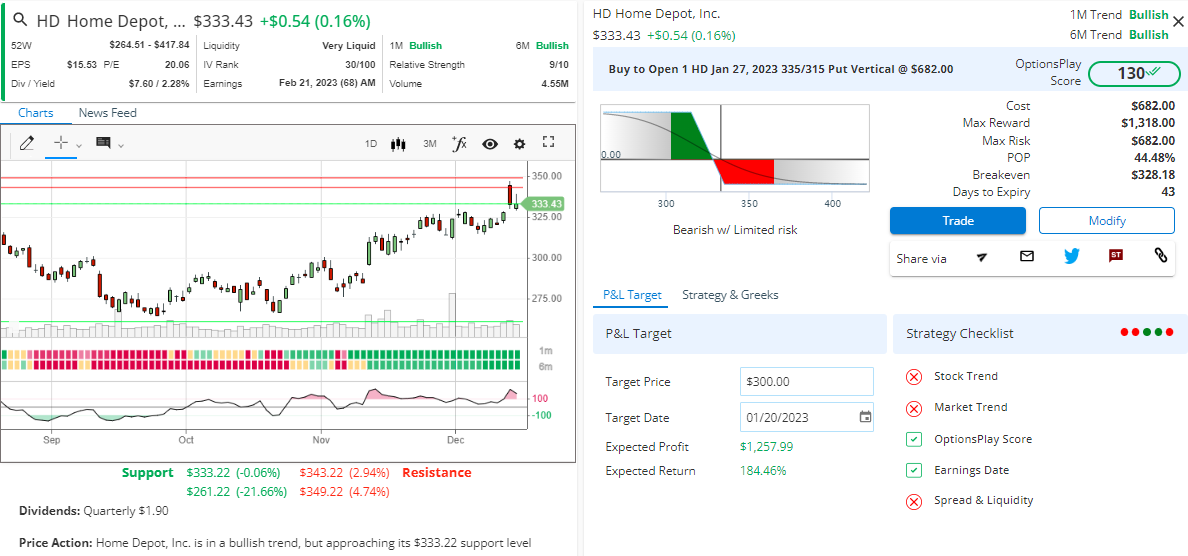Viewport: 1188px width, 556px height.
Task: Click the support value $333.22 (-0.06%)
Action: 233,473
